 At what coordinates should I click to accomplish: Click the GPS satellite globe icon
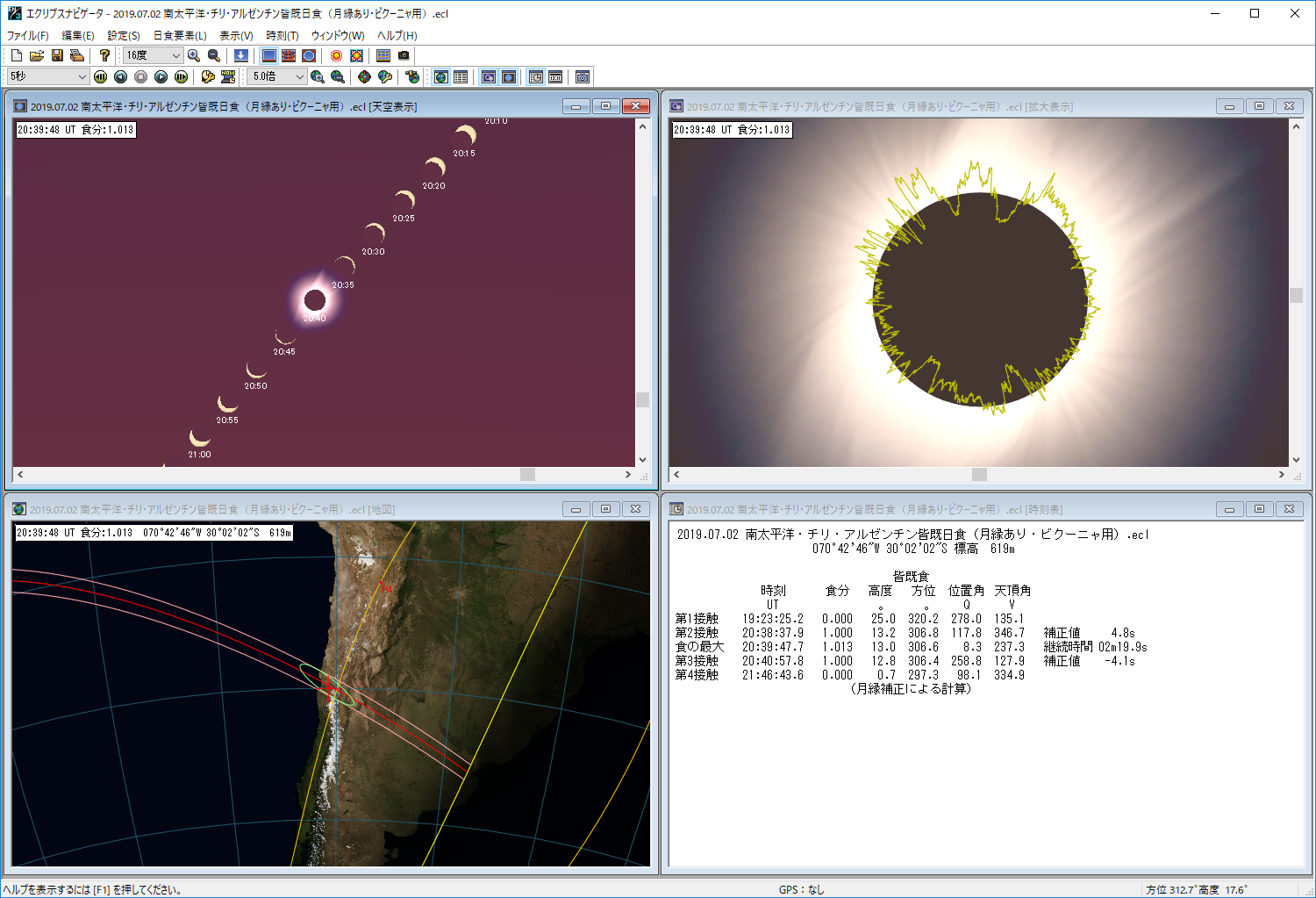point(412,77)
